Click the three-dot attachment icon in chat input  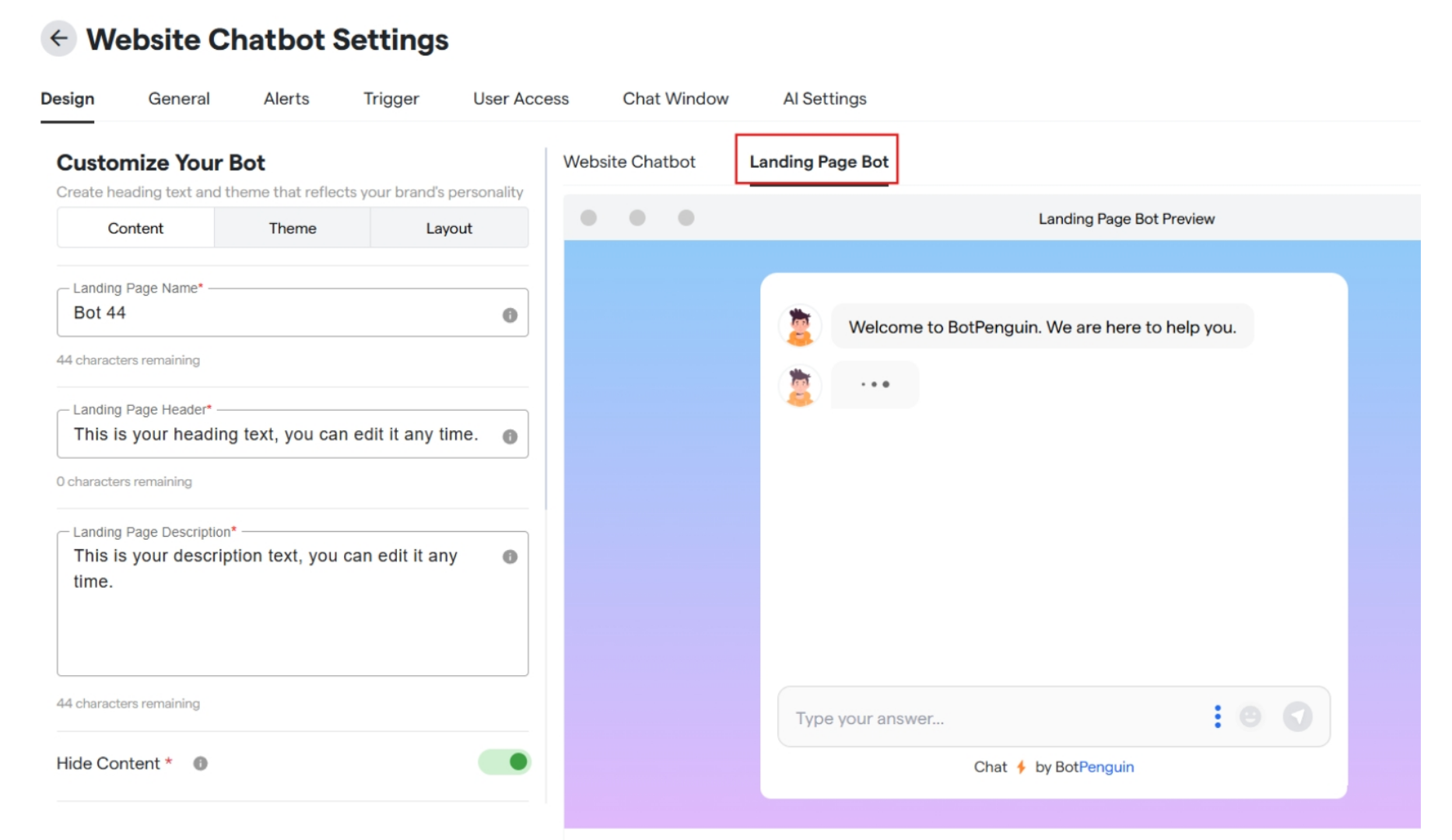[1217, 717]
